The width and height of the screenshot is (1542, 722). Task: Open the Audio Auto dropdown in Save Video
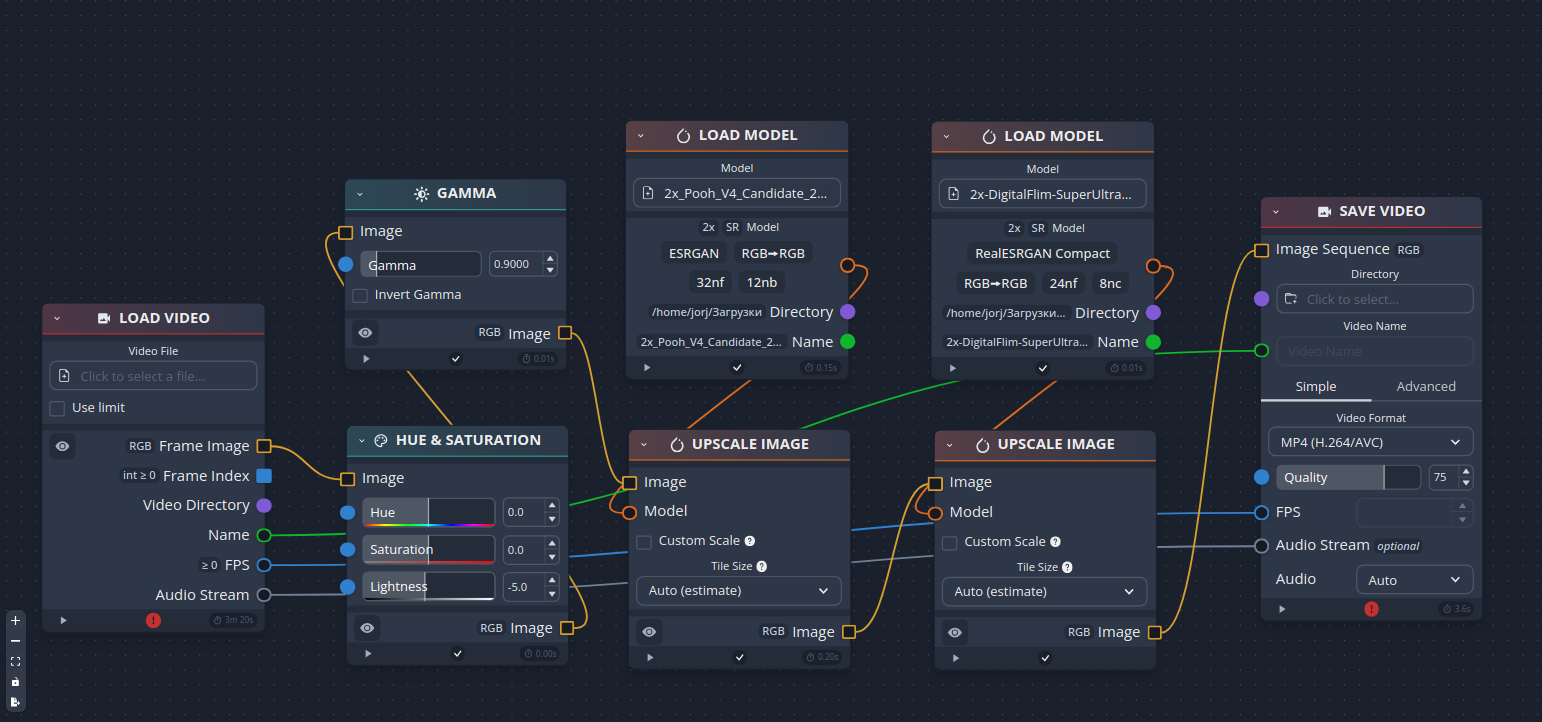(x=1414, y=580)
